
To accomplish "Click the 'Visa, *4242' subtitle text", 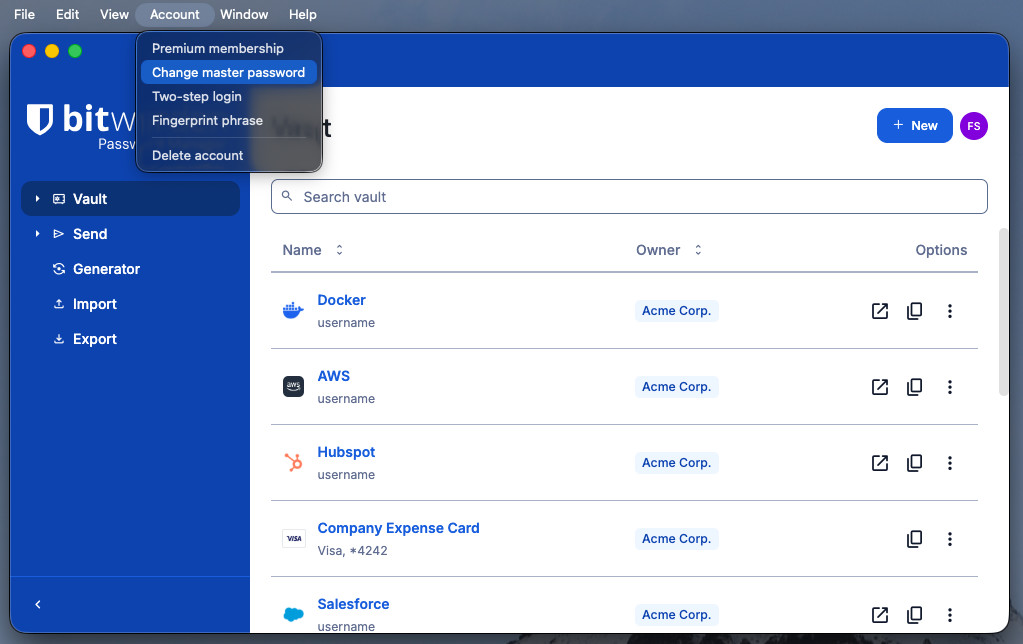I will 352,551.
